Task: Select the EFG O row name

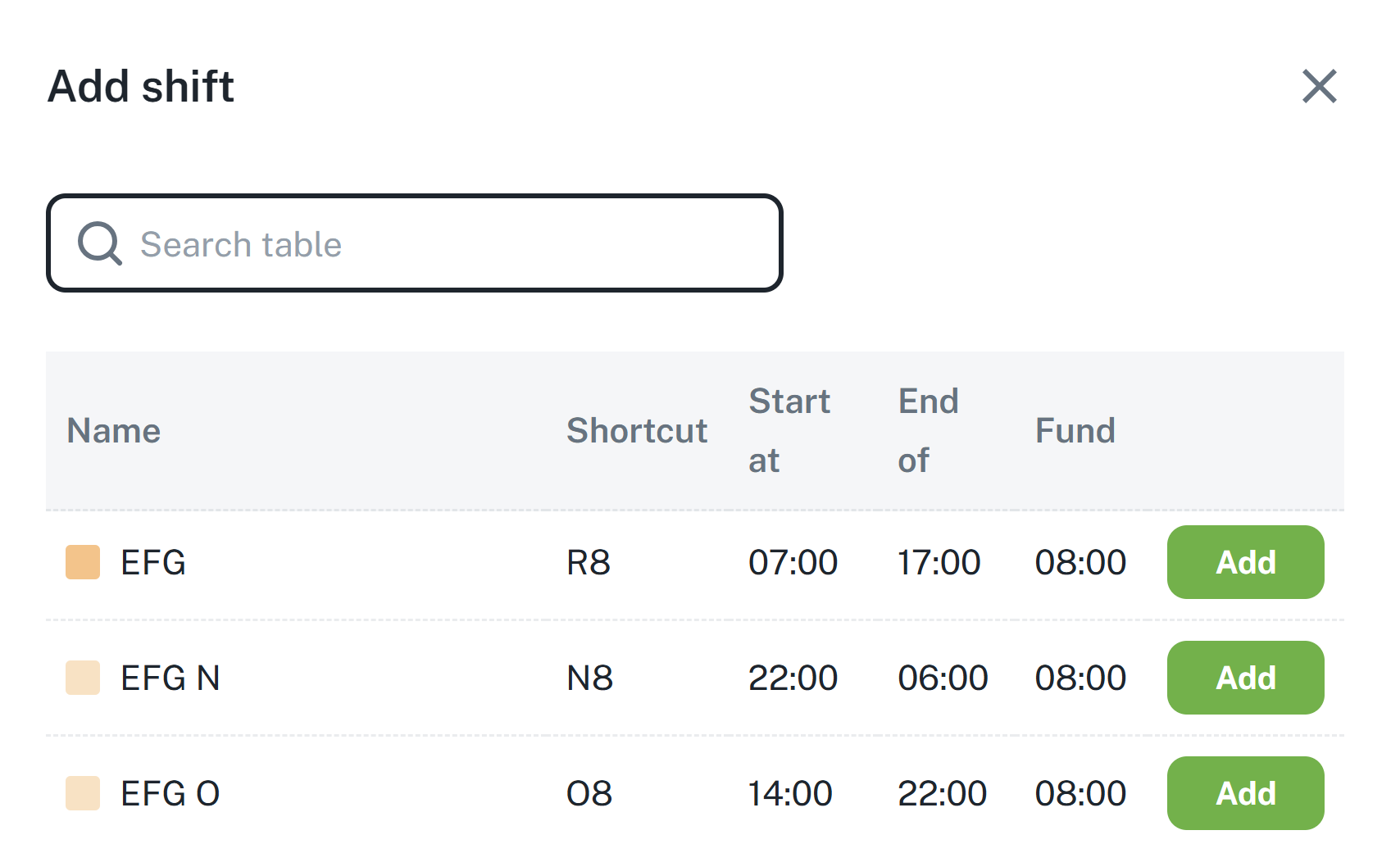Action: [170, 794]
